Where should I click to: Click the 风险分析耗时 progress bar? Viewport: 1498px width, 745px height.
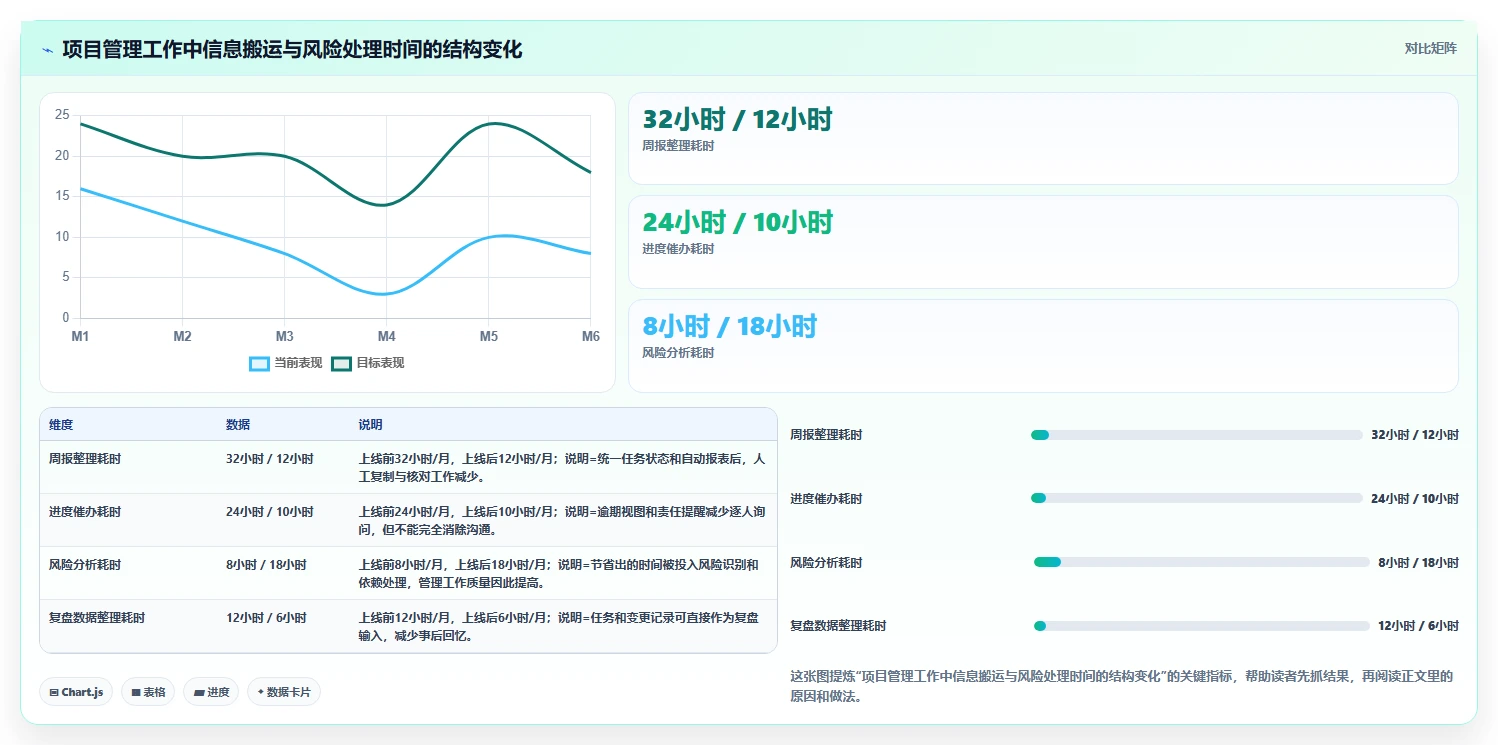pos(1201,563)
